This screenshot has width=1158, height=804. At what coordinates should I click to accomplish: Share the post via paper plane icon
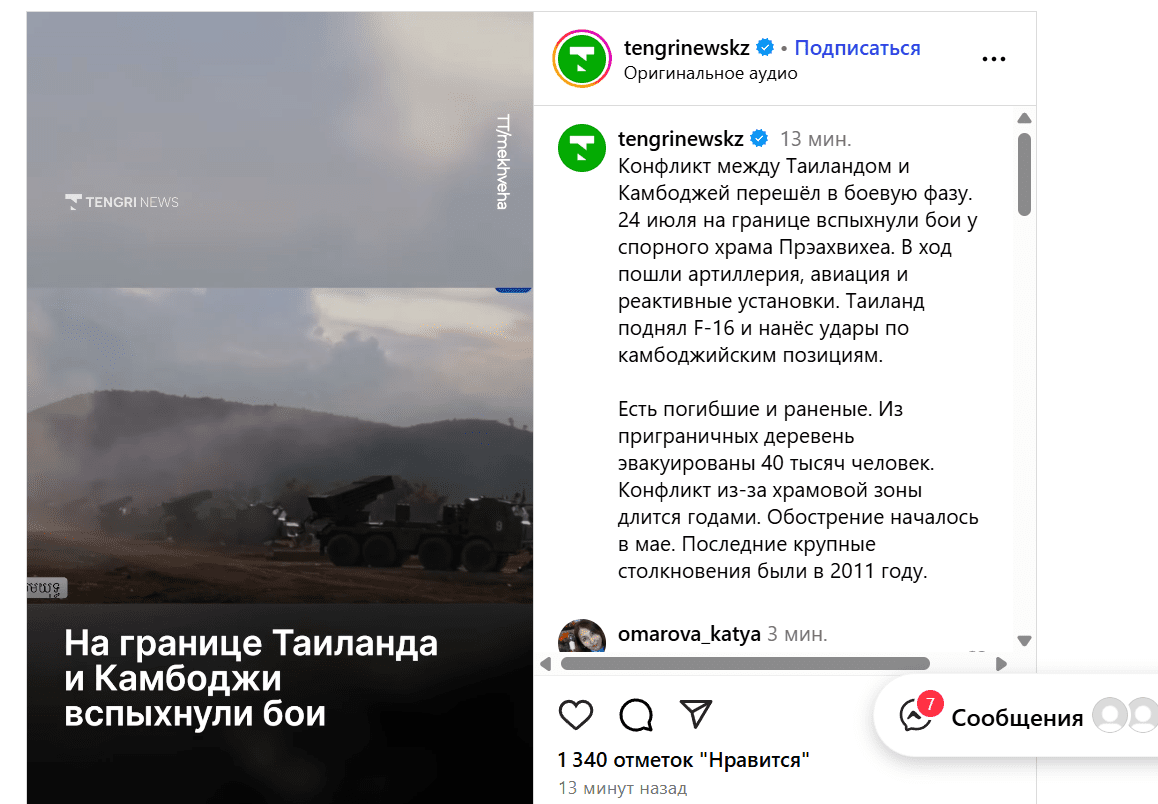pyautogui.click(x=696, y=714)
